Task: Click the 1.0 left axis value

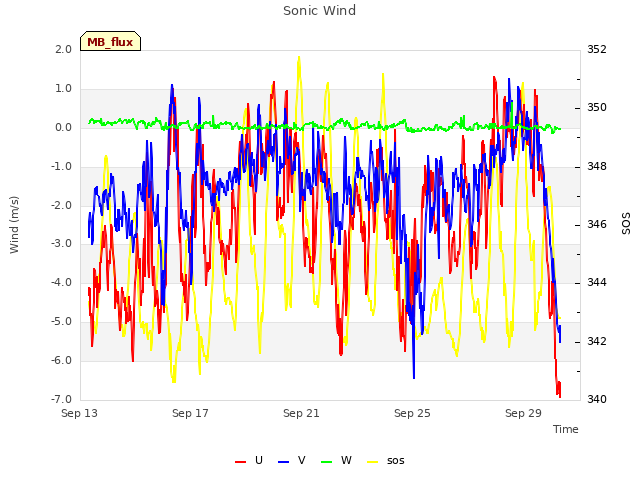Action: click(63, 89)
